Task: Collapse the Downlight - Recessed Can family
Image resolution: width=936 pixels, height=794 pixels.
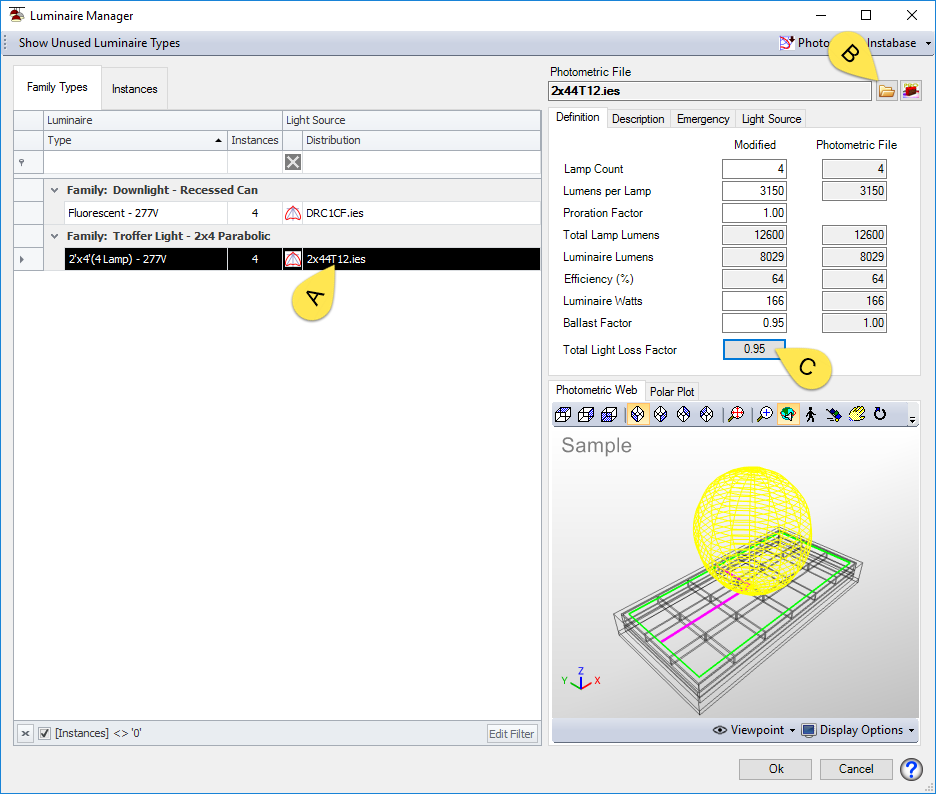Action: click(53, 190)
